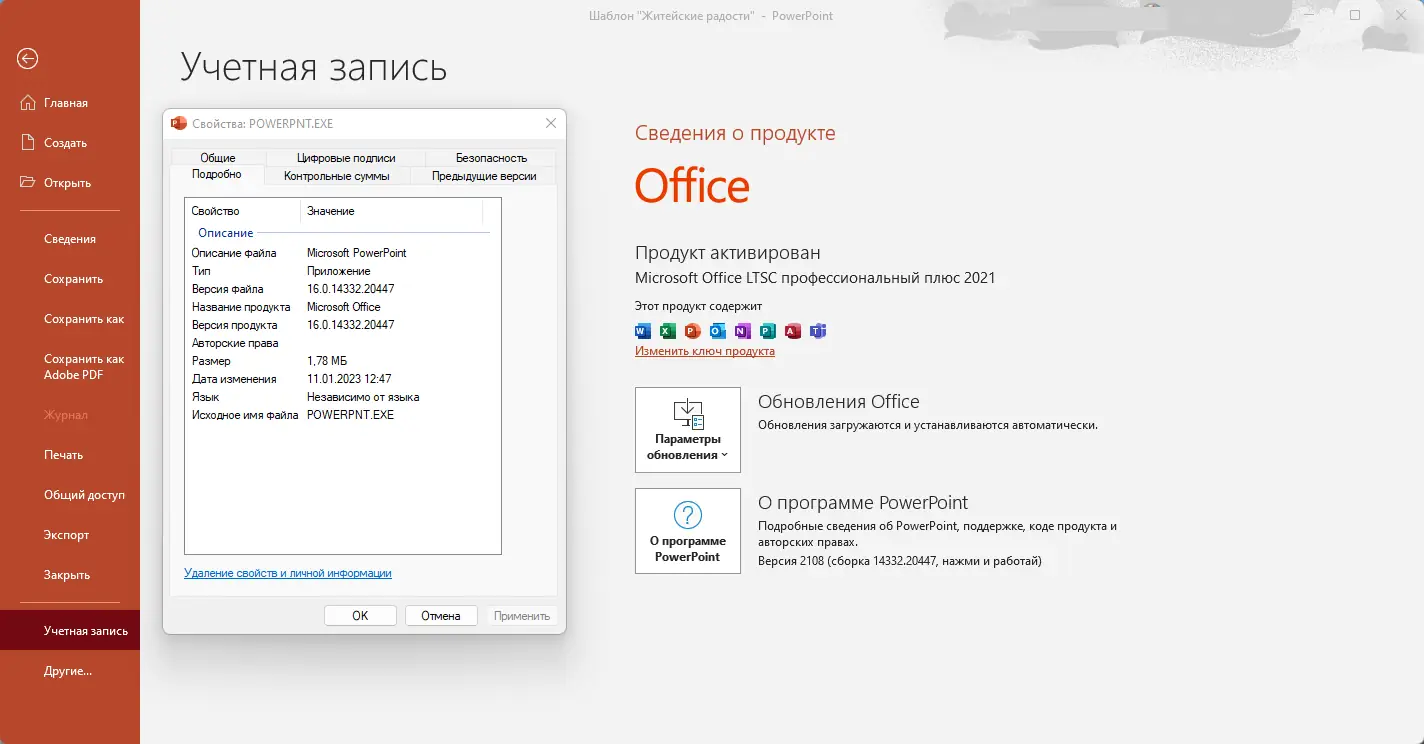Click the Teams icon under product contents
Viewport: 1424px width, 744px height.
pos(818,331)
